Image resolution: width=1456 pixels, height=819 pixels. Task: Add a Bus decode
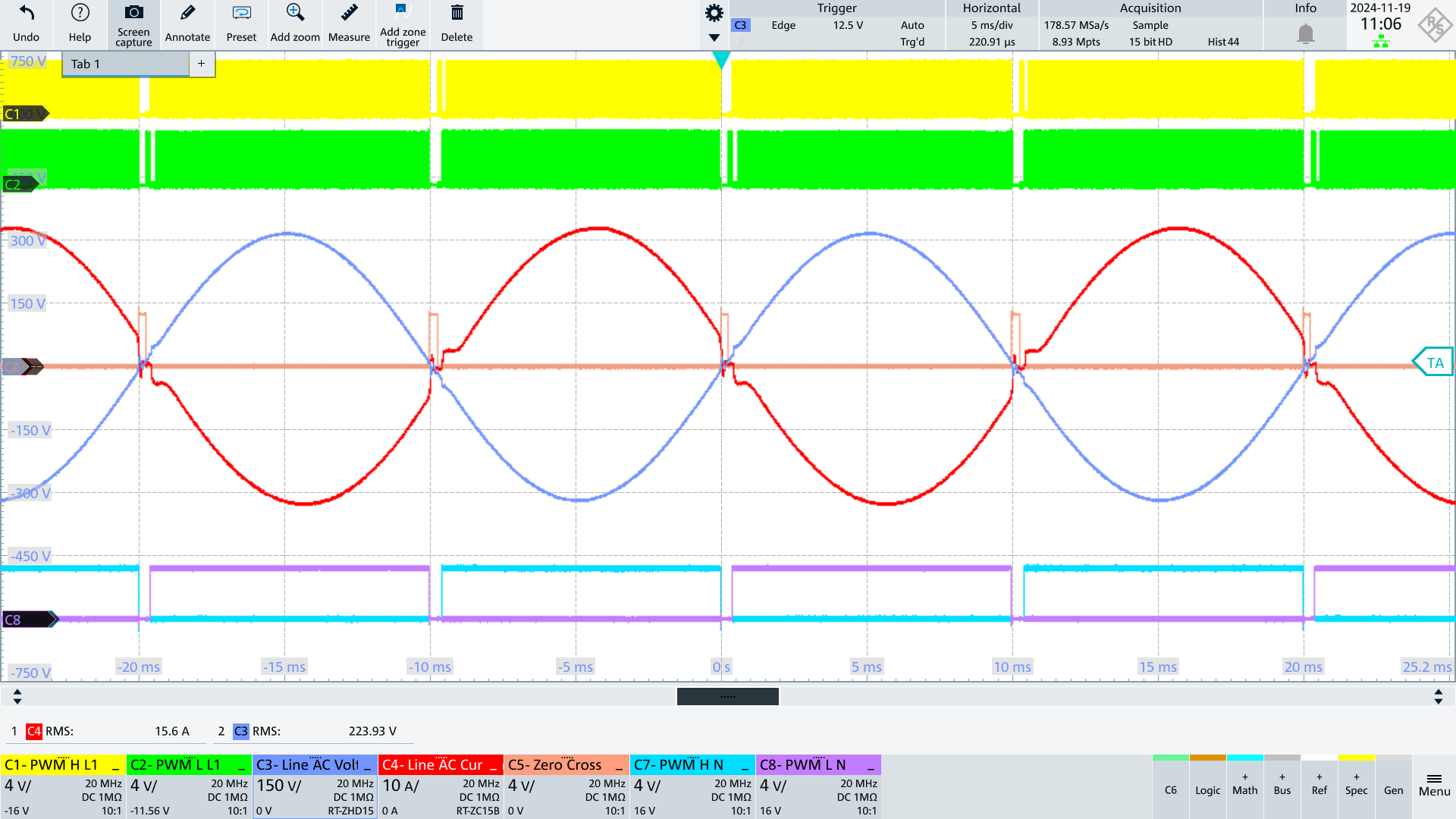(x=1282, y=787)
